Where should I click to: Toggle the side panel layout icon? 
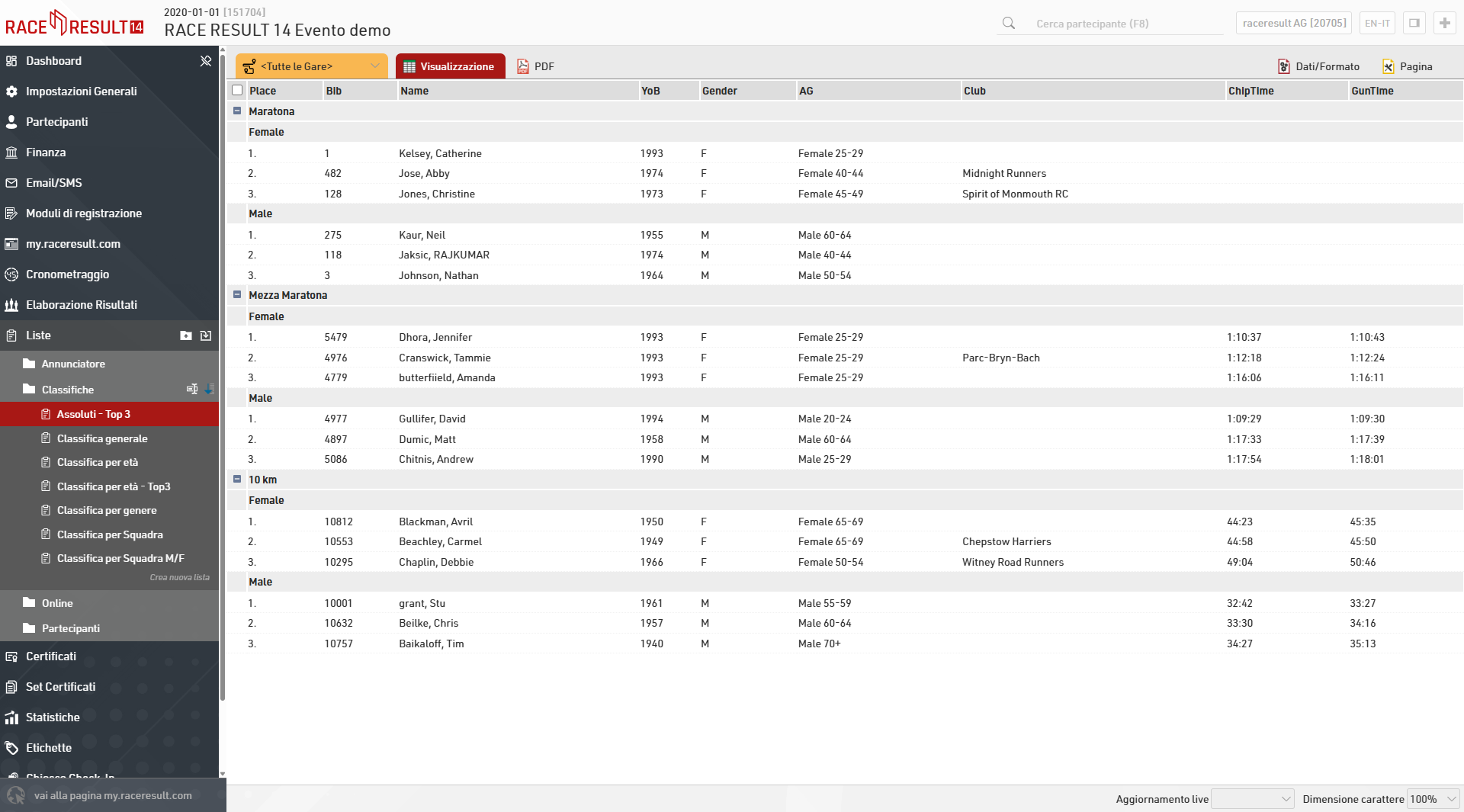1414,23
